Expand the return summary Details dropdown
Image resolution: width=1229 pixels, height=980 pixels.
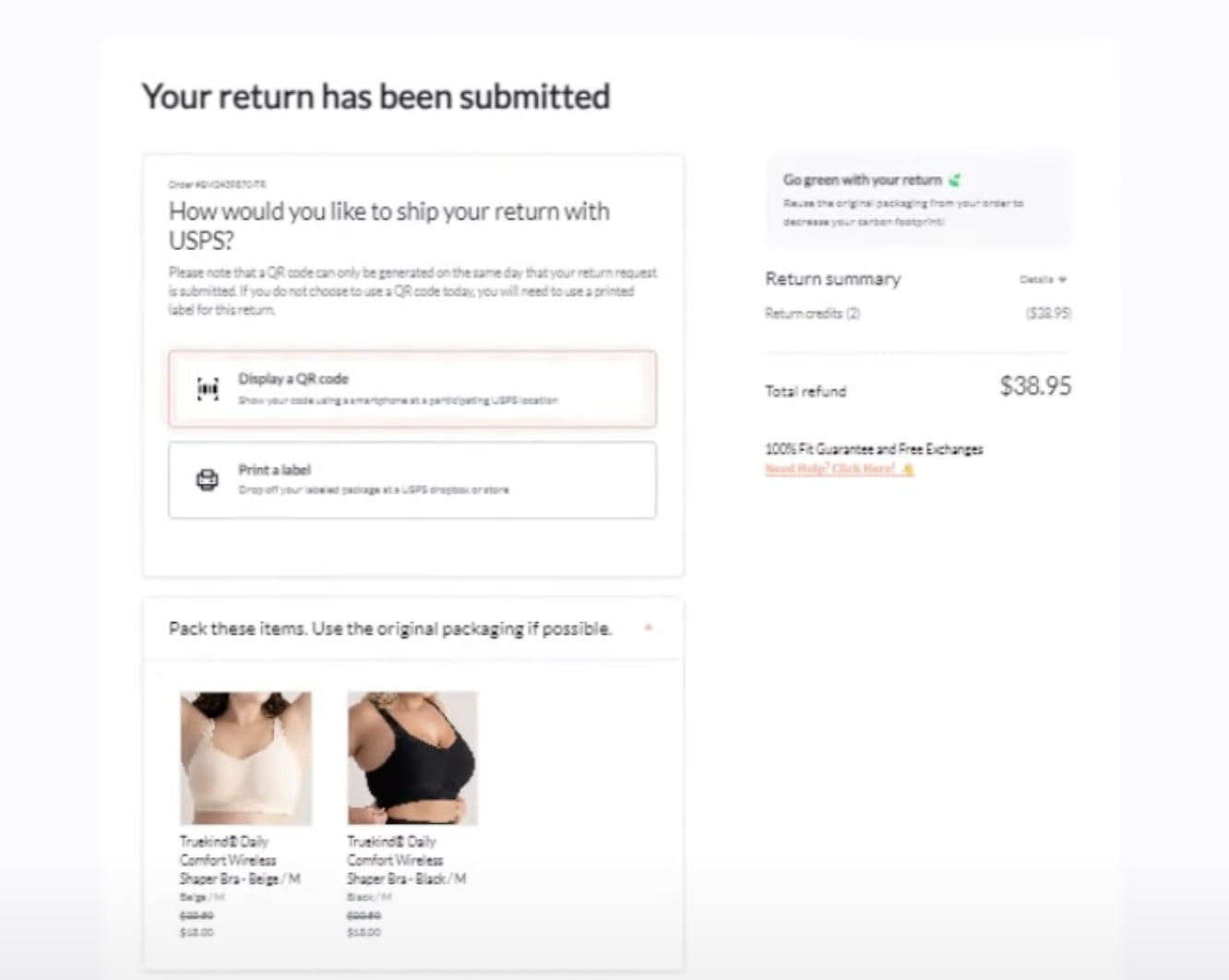pyautogui.click(x=1043, y=279)
